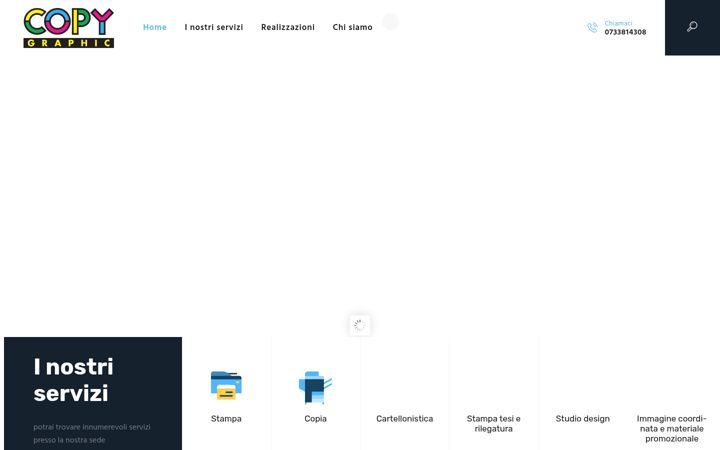Screen dimensions: 720x450
Task: Open the I nostri servizi menu
Action: (x=214, y=27)
